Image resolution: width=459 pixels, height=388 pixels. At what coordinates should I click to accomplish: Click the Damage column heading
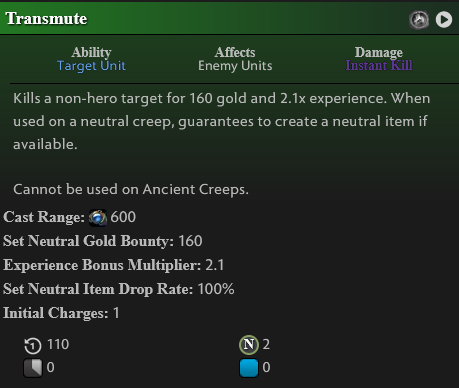pos(379,52)
